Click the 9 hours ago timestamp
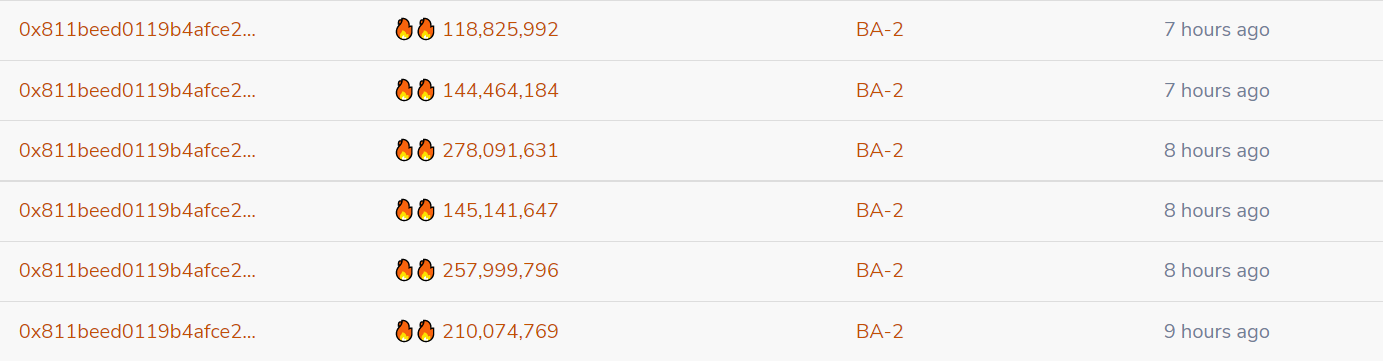Image resolution: width=1383 pixels, height=361 pixels. click(x=1217, y=331)
